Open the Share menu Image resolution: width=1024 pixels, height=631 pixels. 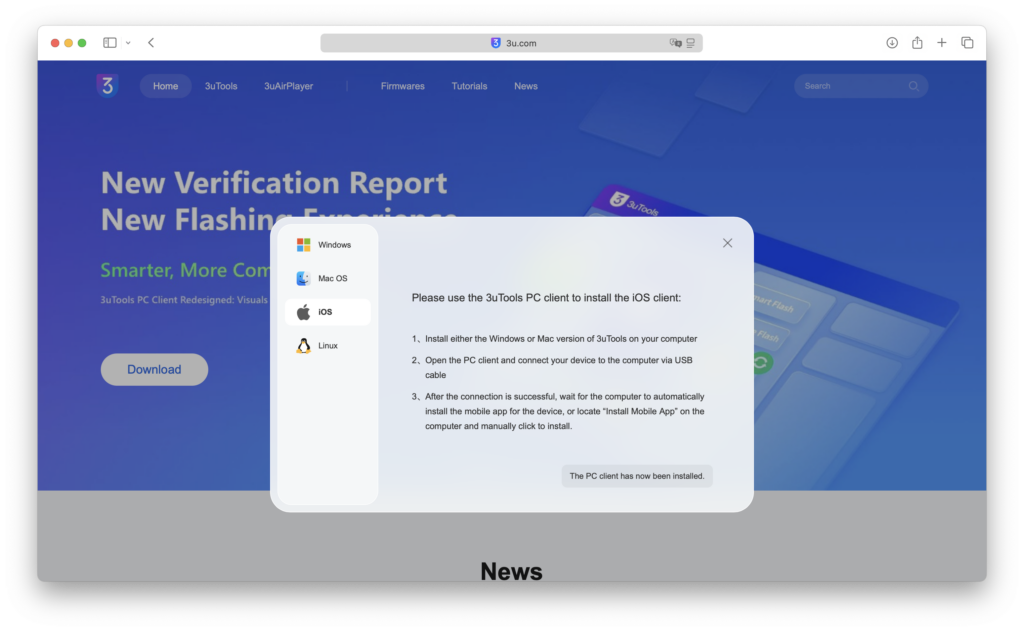pyautogui.click(x=918, y=42)
